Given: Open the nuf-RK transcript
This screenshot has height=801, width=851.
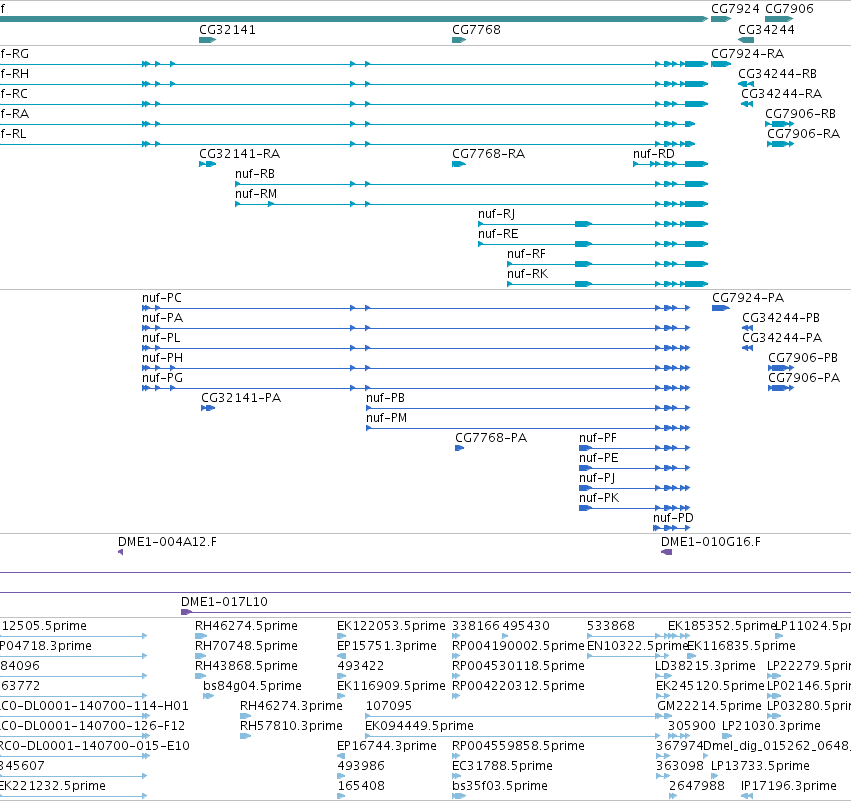Looking at the screenshot, I should tap(527, 275).
